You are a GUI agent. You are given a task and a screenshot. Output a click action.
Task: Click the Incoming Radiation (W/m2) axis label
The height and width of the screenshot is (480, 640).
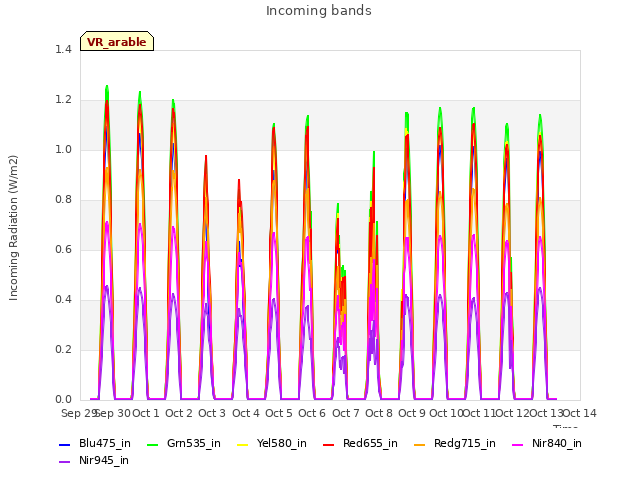click(x=13, y=228)
